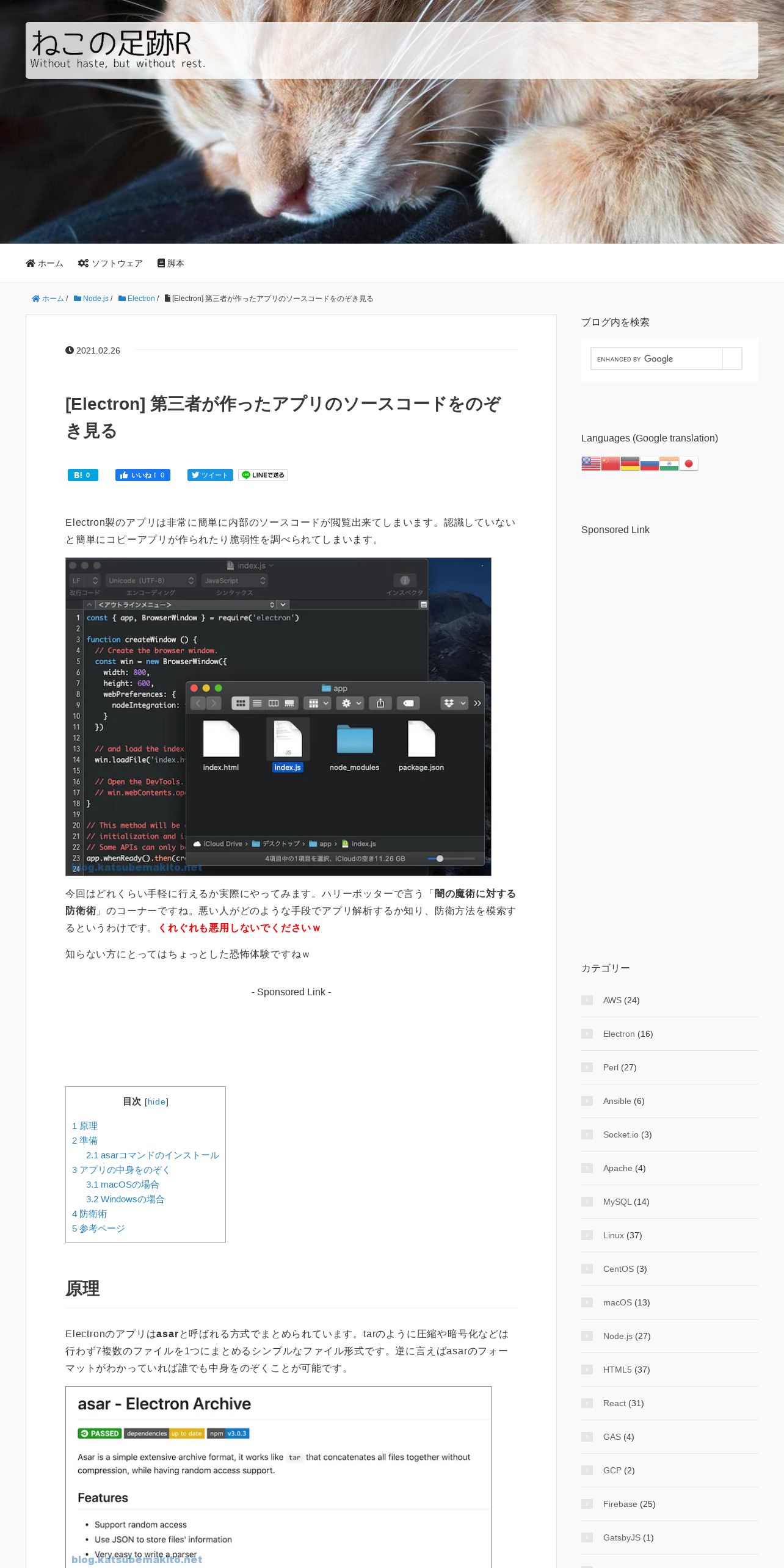Screen dimensions: 784x1568
Task: Open the ソフトウェア navigation menu item
Action: pos(111,263)
